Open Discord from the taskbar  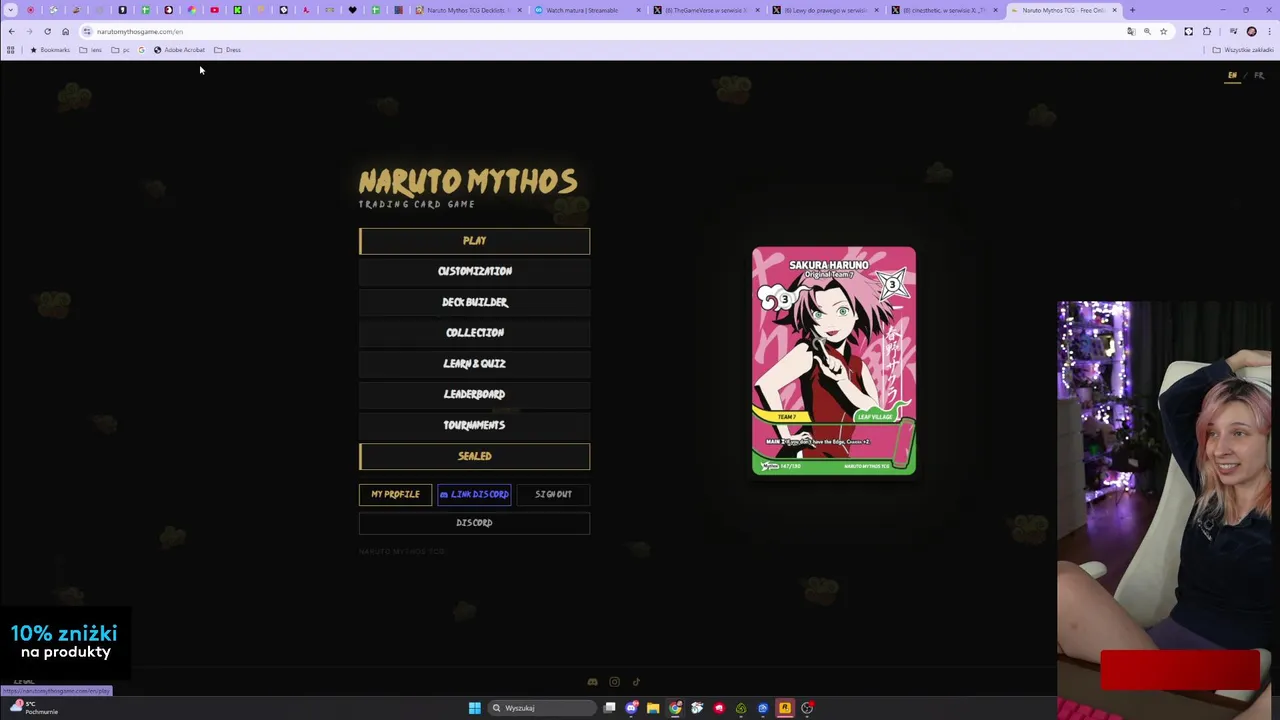tap(631, 708)
